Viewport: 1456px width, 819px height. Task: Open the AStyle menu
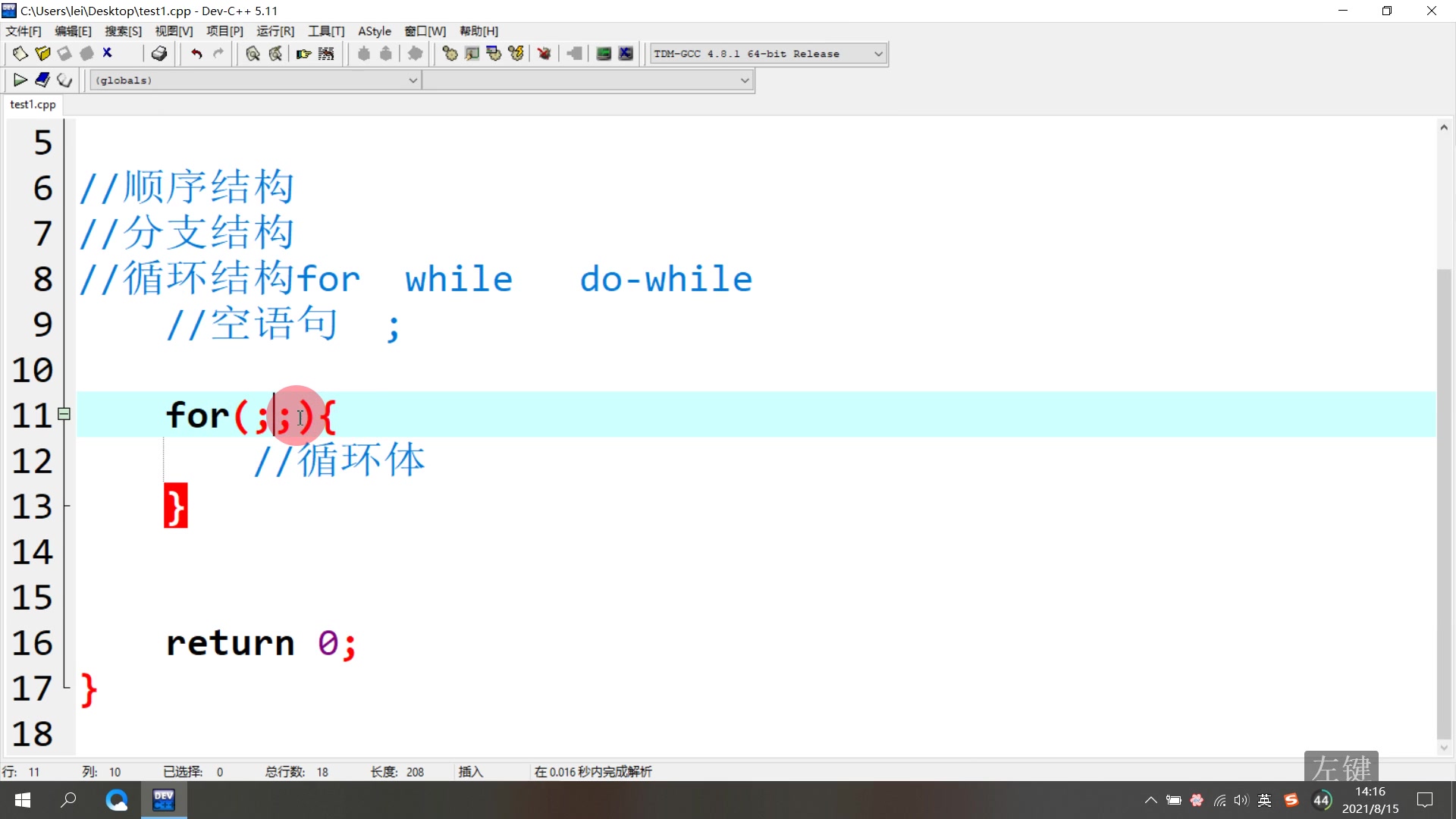pyautogui.click(x=375, y=31)
